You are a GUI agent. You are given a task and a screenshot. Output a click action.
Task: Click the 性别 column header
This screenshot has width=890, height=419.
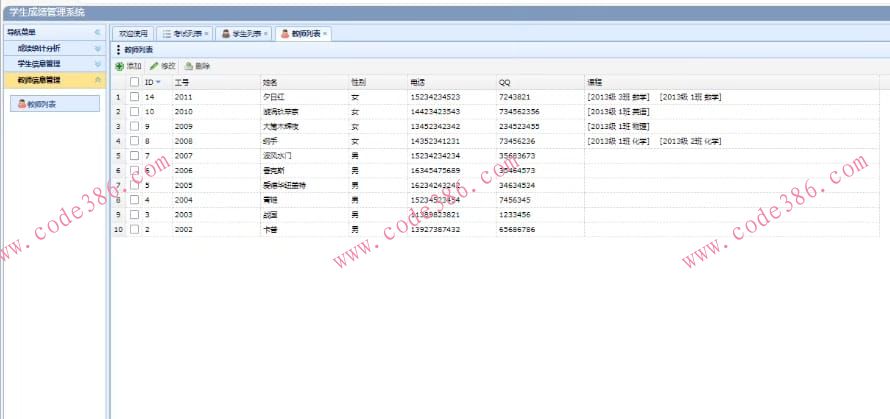click(x=378, y=82)
